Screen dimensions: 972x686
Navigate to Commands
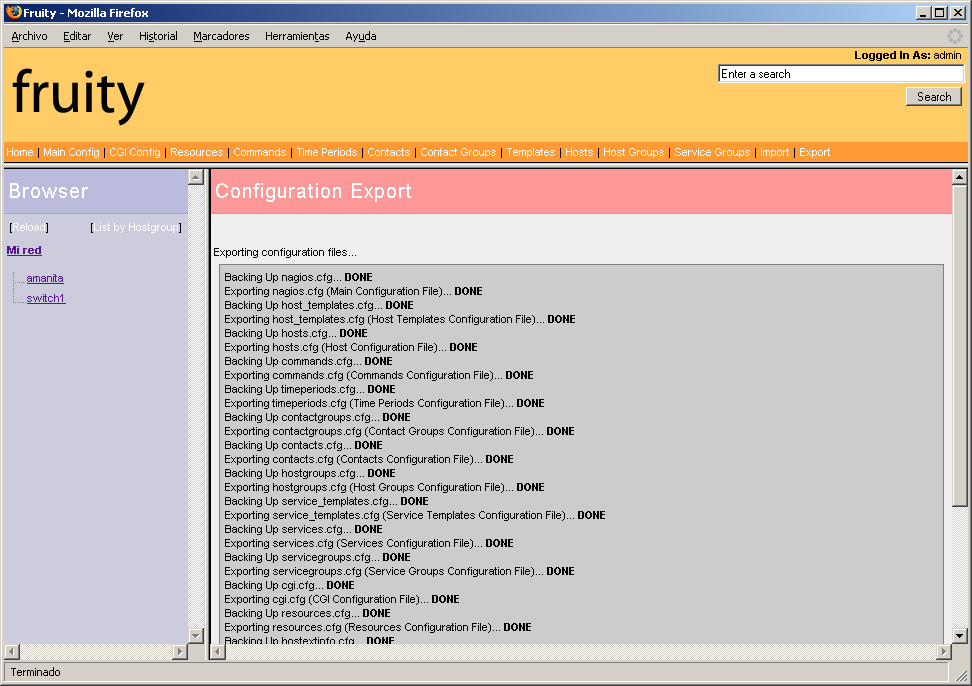pos(260,152)
